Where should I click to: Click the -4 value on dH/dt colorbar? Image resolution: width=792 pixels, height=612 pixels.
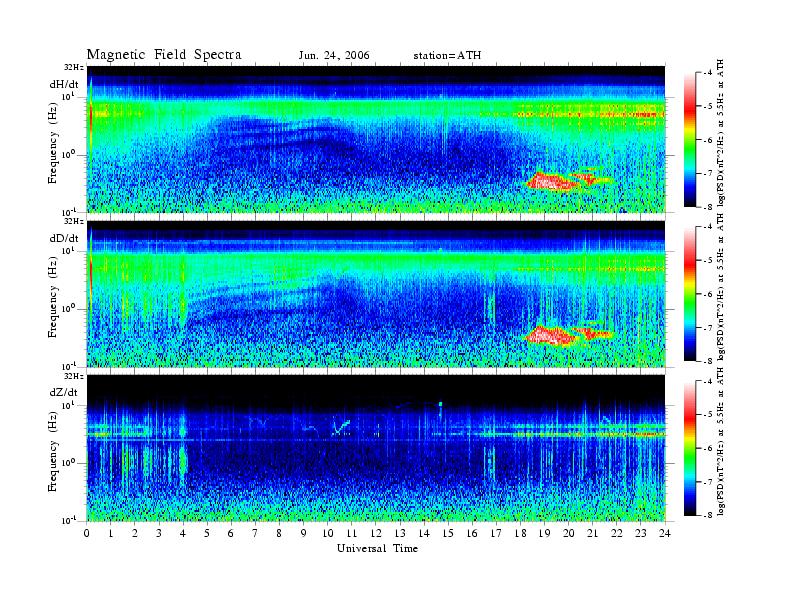[x=708, y=73]
